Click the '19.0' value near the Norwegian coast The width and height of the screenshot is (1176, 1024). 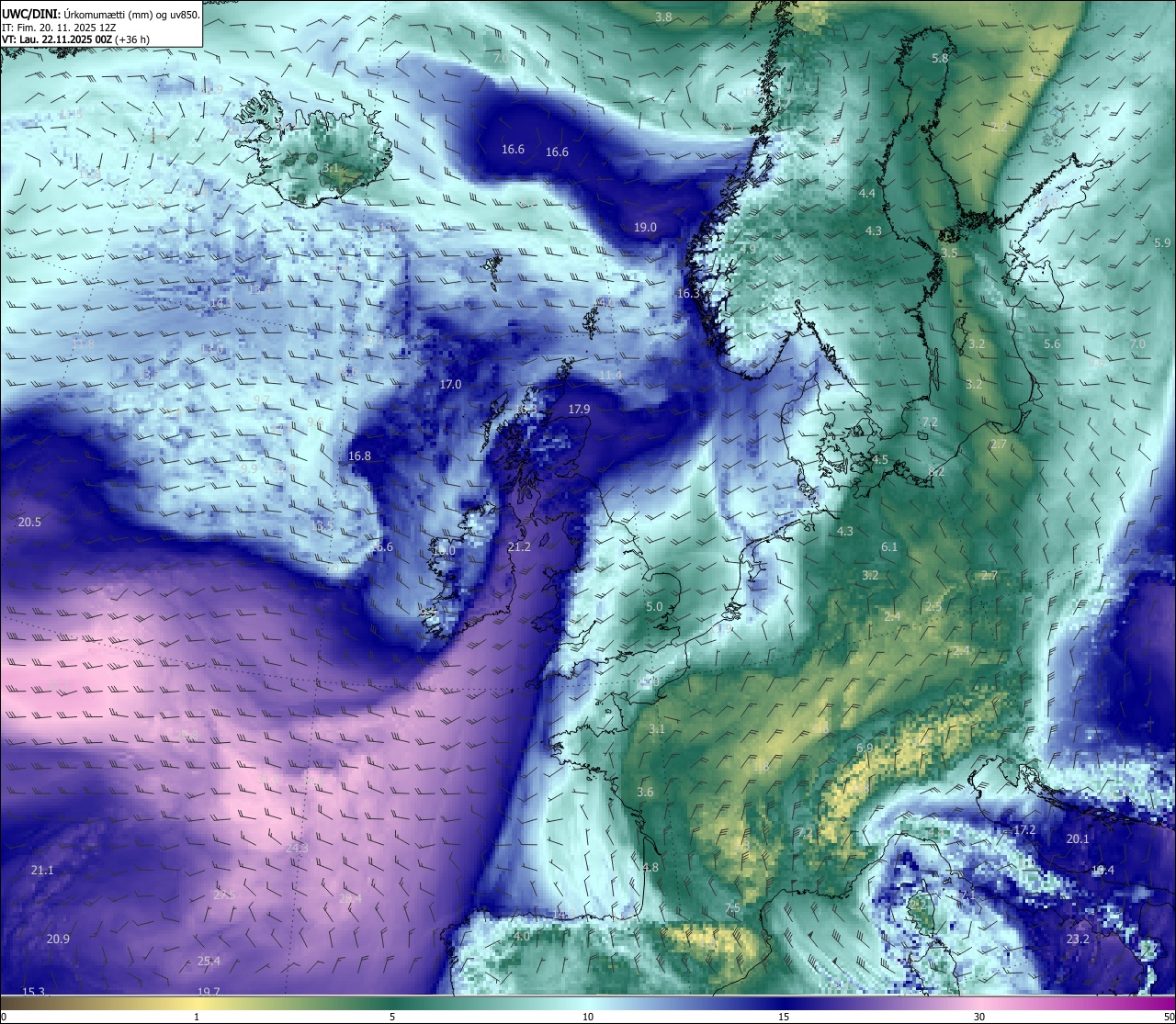point(645,227)
